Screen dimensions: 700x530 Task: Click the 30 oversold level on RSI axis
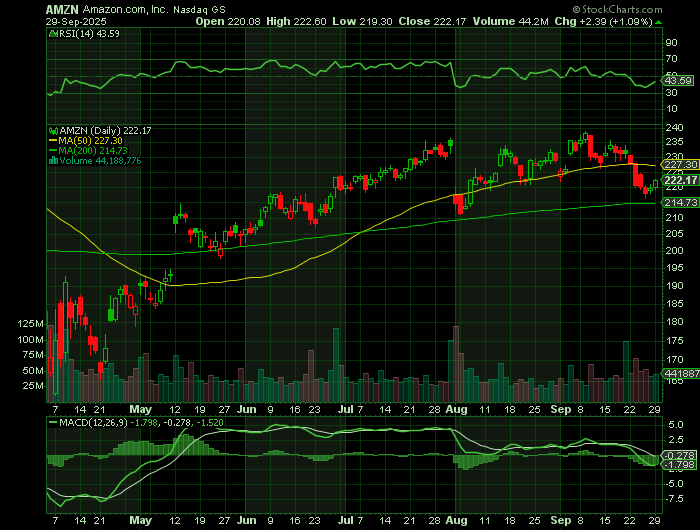pos(671,93)
